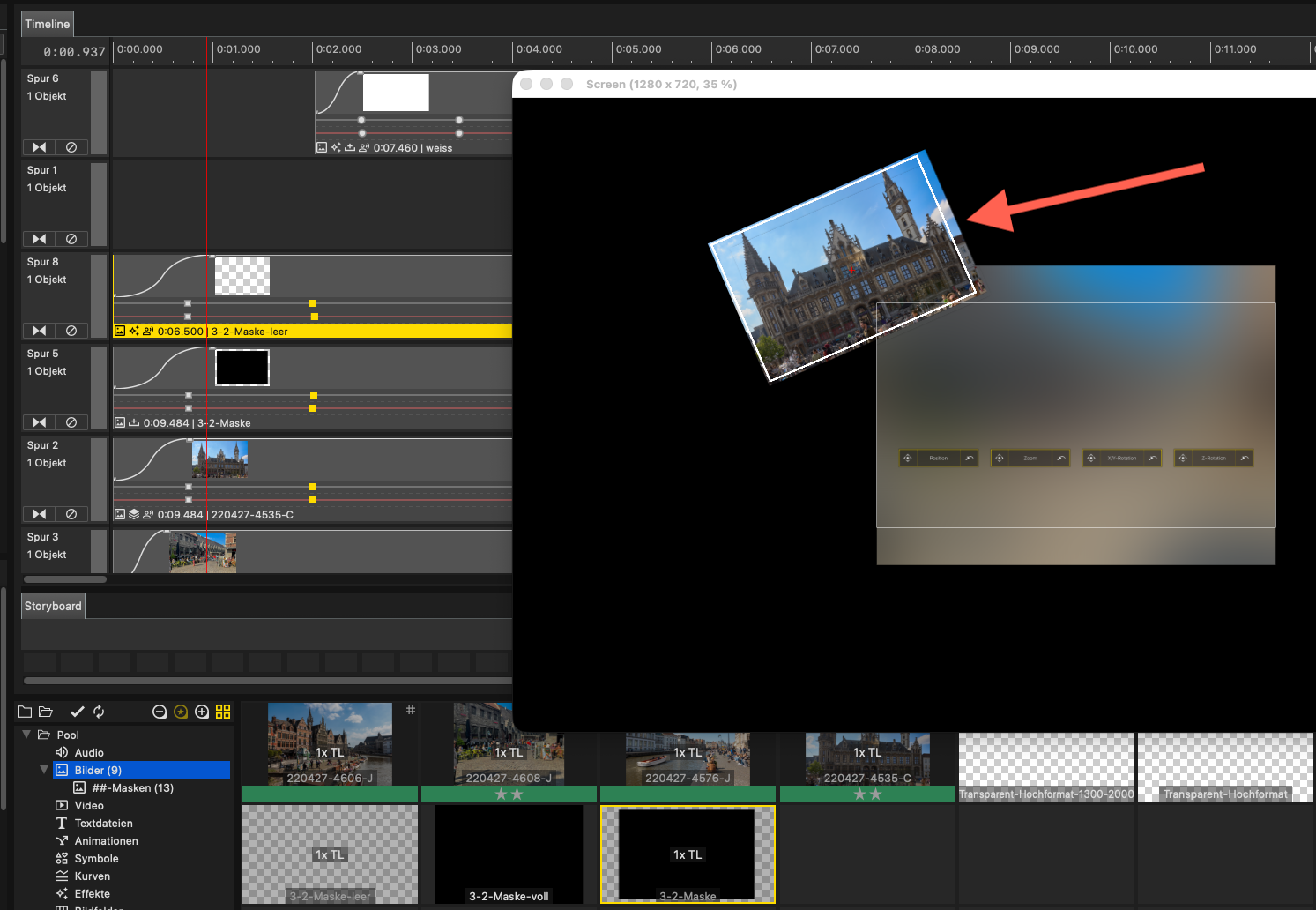Select the 3-2-Maske-leer clip label on Spur 8
This screenshot has height=910, width=1316.
(249, 332)
